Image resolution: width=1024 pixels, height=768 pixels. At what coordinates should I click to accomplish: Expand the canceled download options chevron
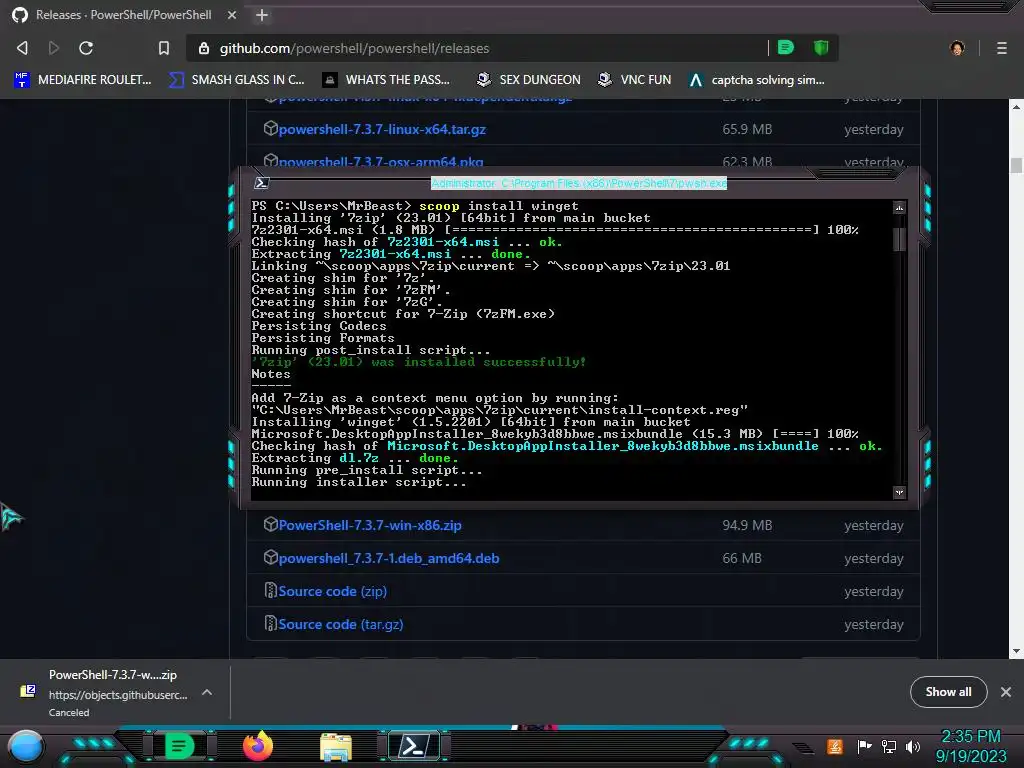pos(206,692)
